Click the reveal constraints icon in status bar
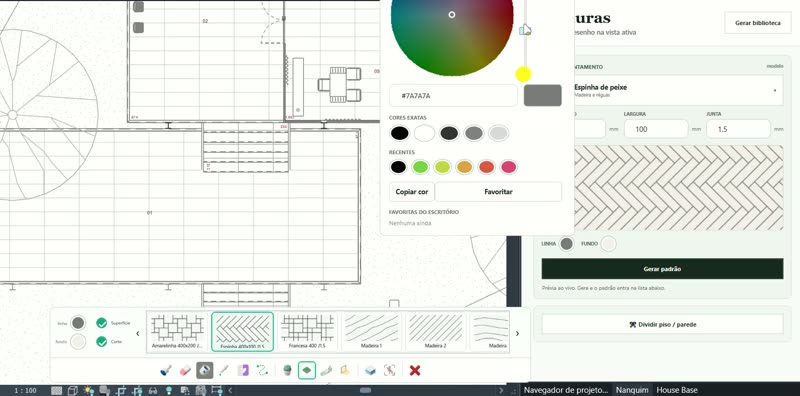Screen dimensions: 800x396 tap(217, 390)
